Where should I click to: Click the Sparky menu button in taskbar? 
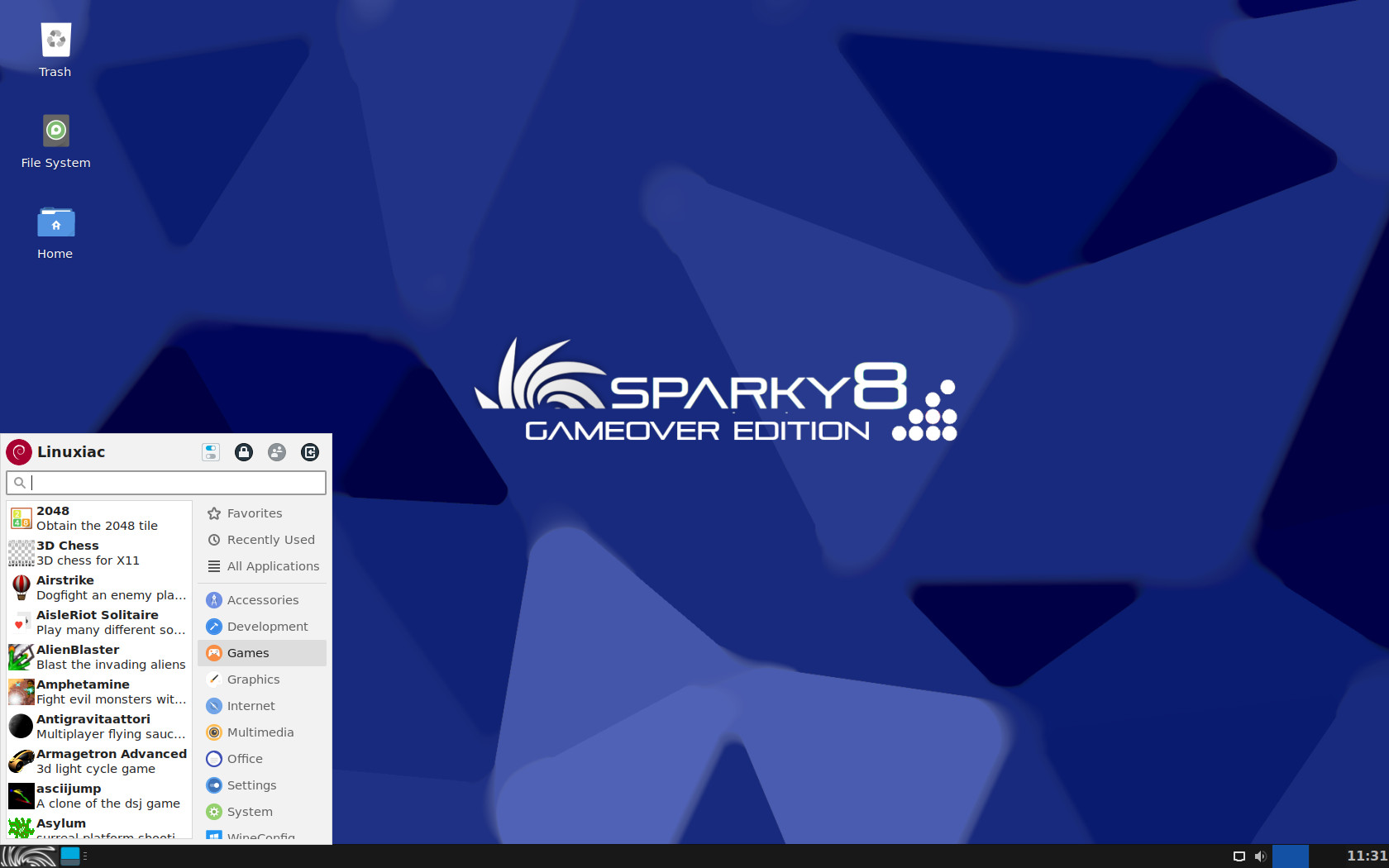click(x=28, y=856)
